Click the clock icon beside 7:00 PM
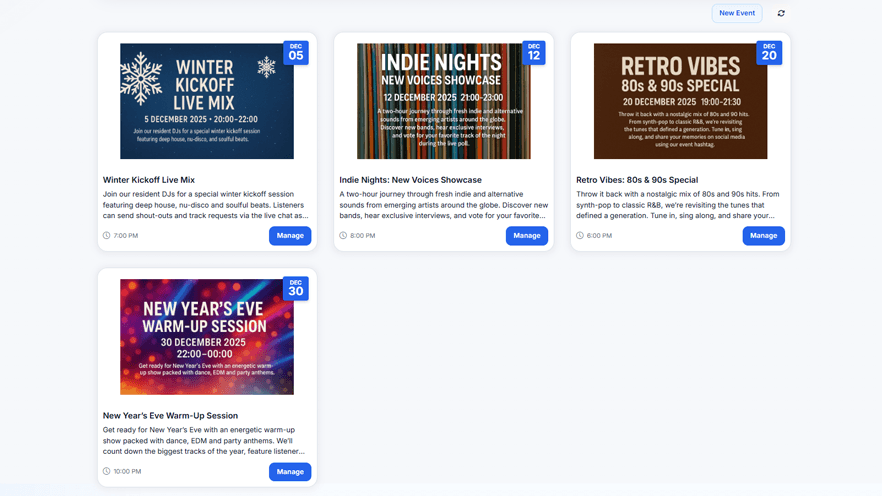 tap(106, 236)
